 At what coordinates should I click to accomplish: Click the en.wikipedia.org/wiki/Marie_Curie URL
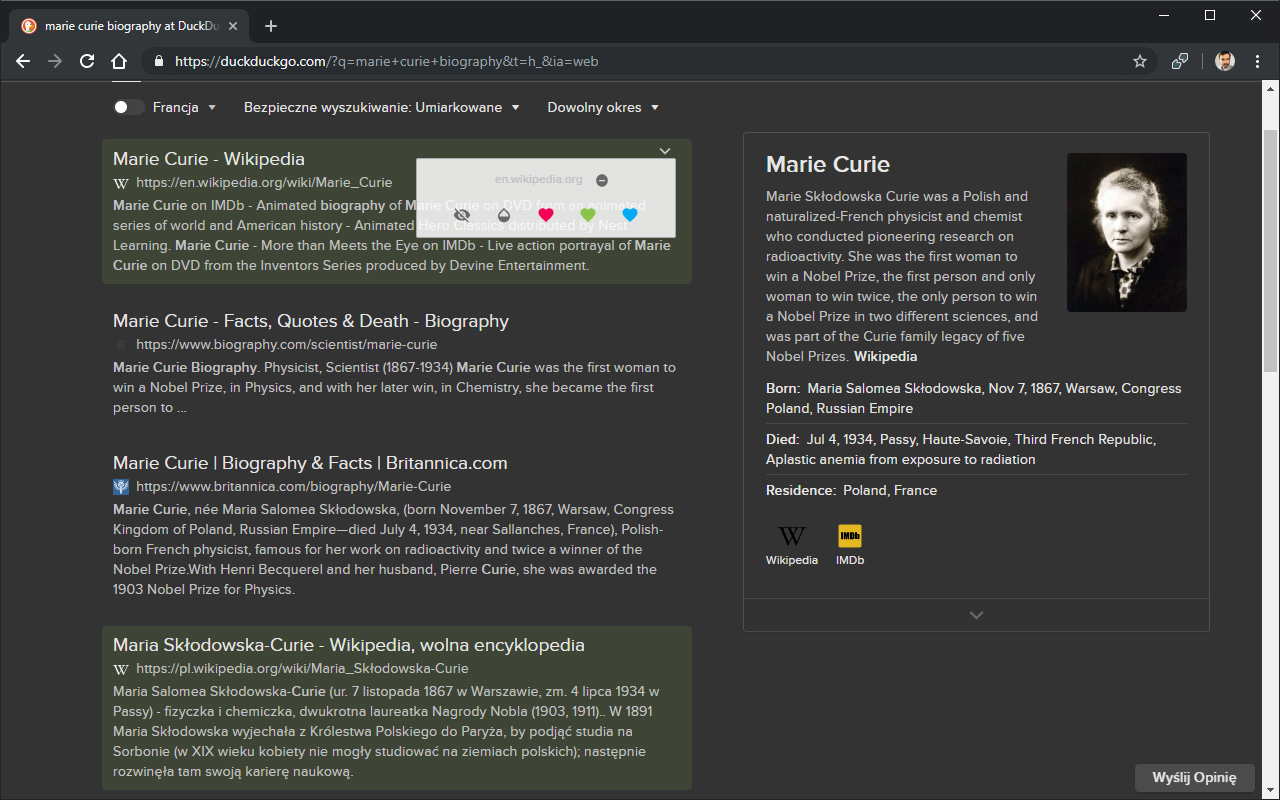click(264, 182)
